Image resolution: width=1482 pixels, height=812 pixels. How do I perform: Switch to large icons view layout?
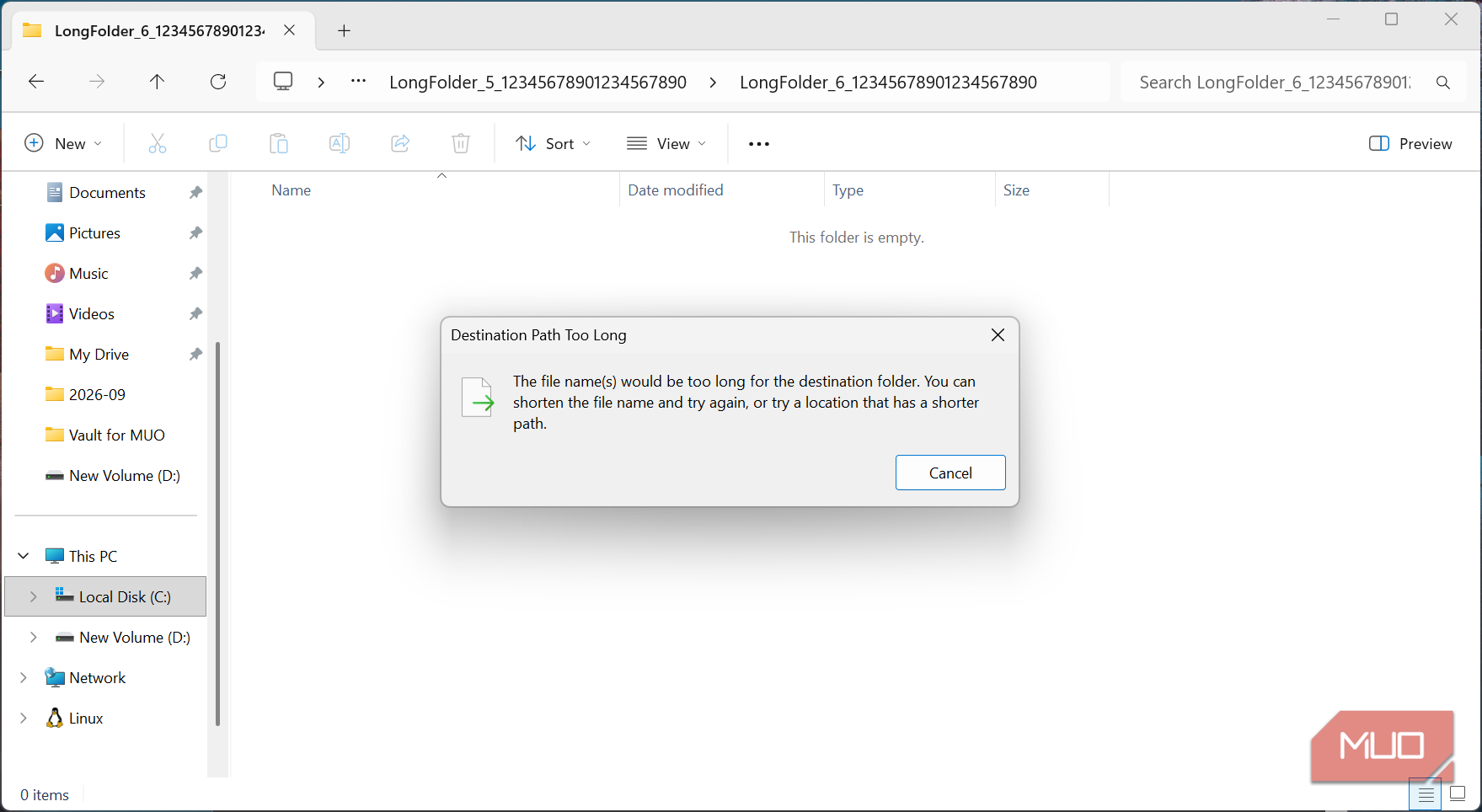[x=1458, y=793]
